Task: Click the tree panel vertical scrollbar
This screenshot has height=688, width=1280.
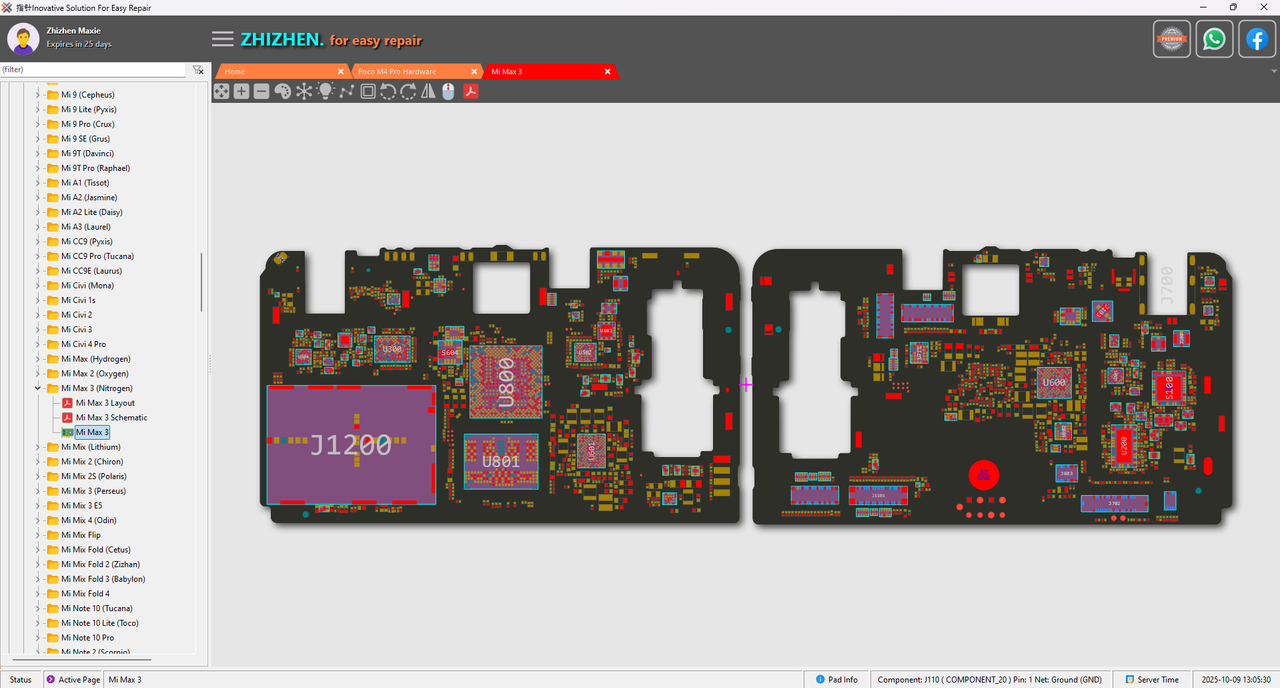Action: point(202,282)
